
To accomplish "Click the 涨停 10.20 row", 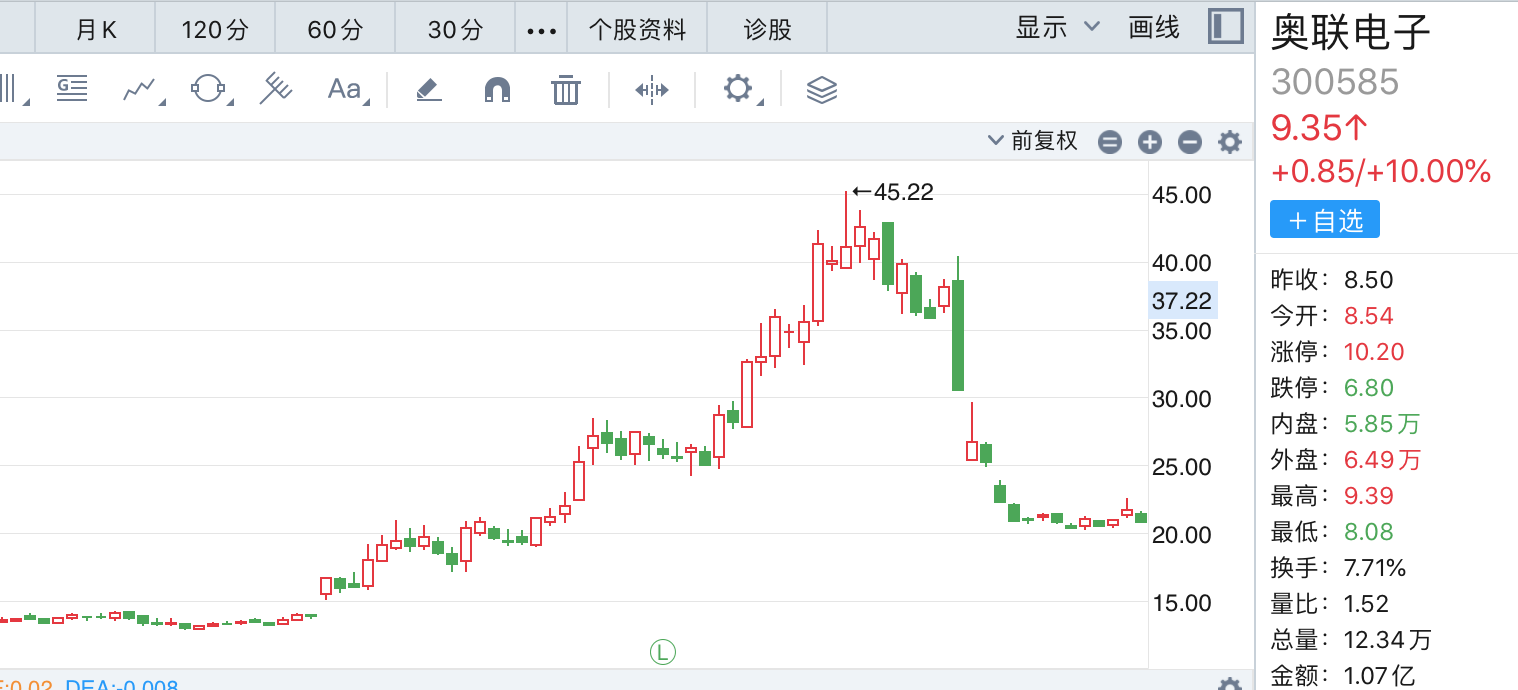I will (1337, 351).
